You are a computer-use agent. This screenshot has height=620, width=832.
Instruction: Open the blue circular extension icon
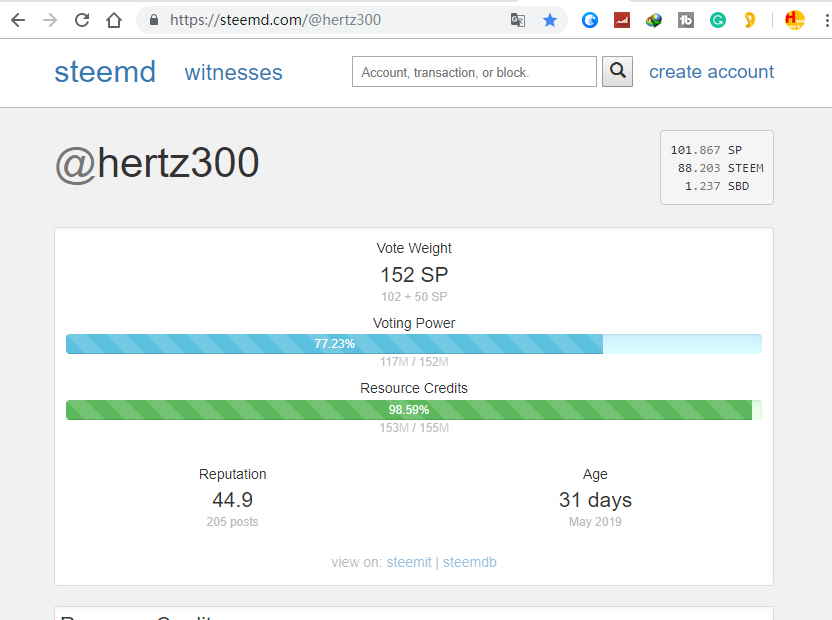point(590,20)
